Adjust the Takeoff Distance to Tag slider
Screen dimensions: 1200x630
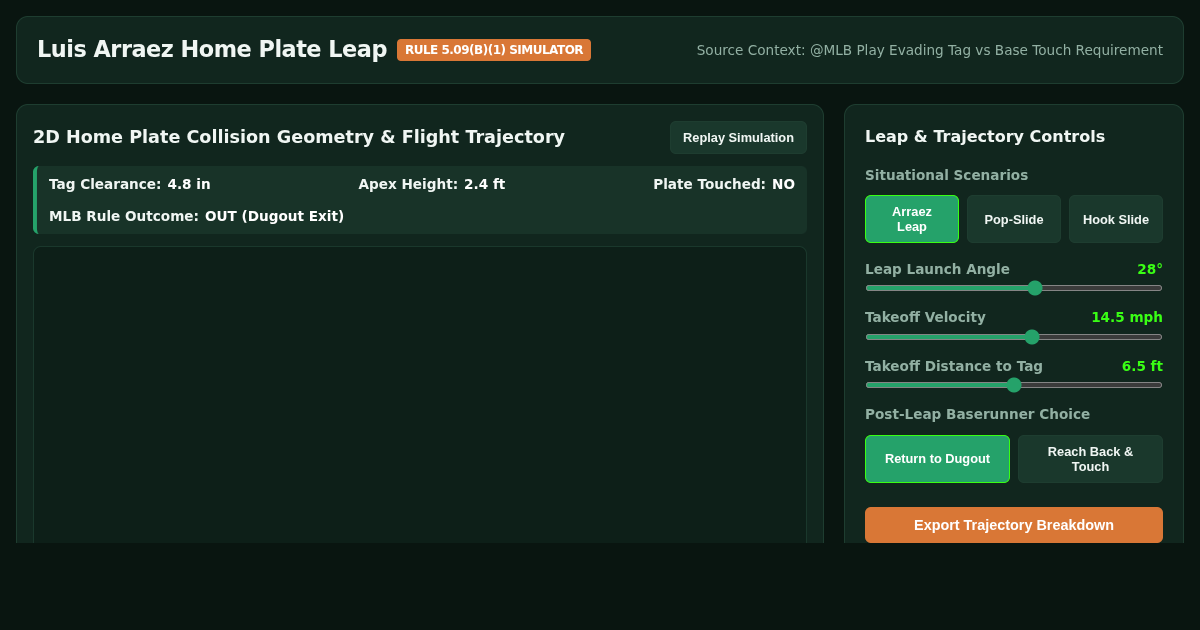1014,385
